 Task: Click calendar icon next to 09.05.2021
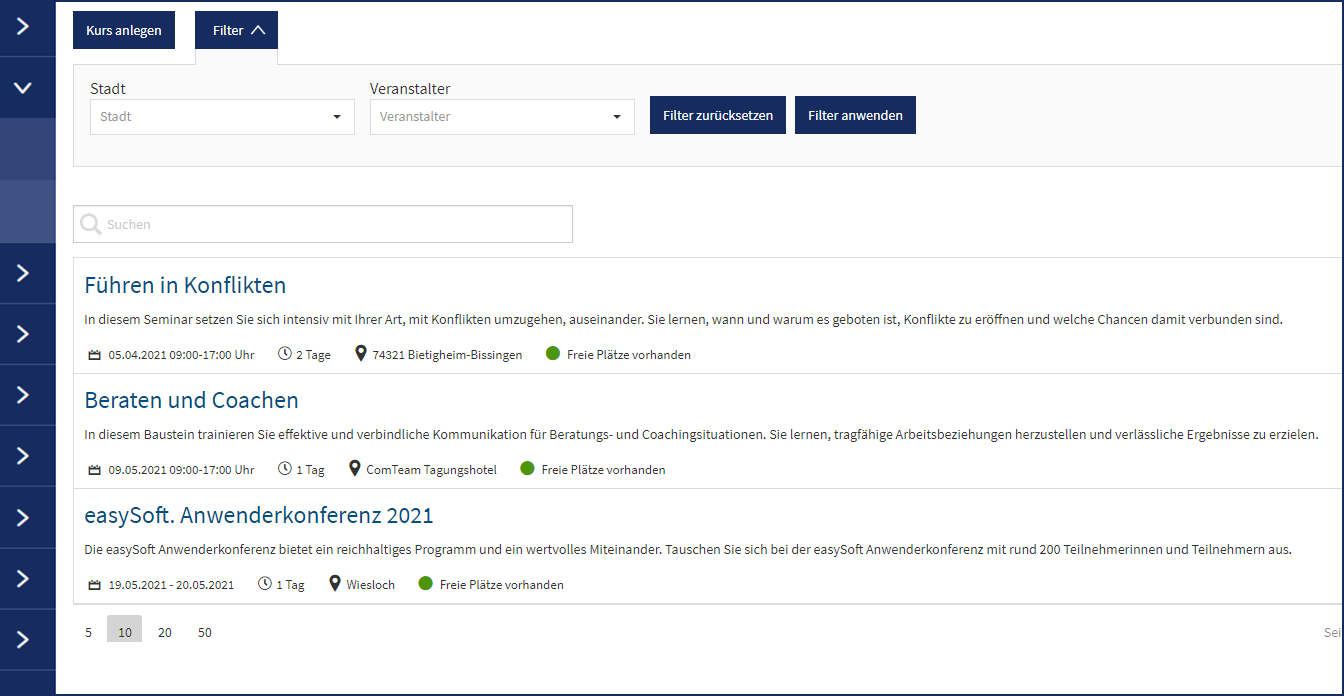[x=95, y=470]
